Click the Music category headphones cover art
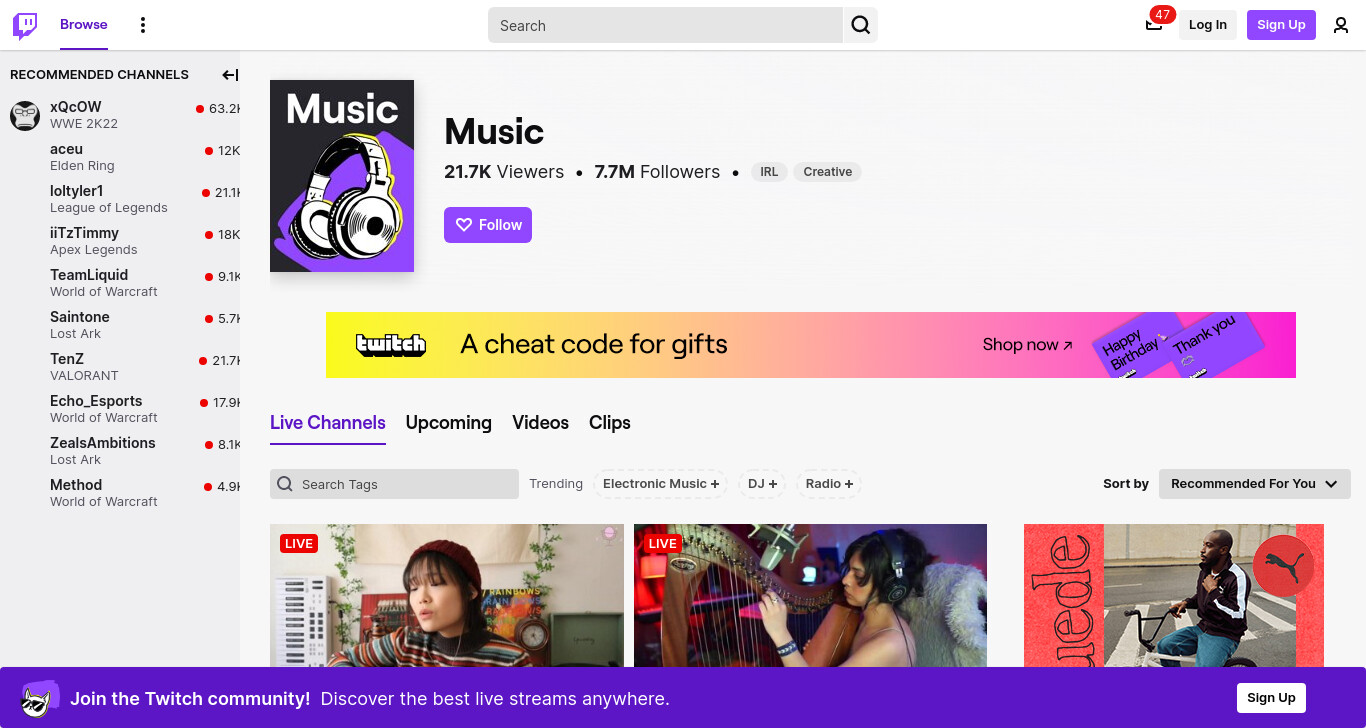Screen dimensions: 1366x728 click(342, 176)
